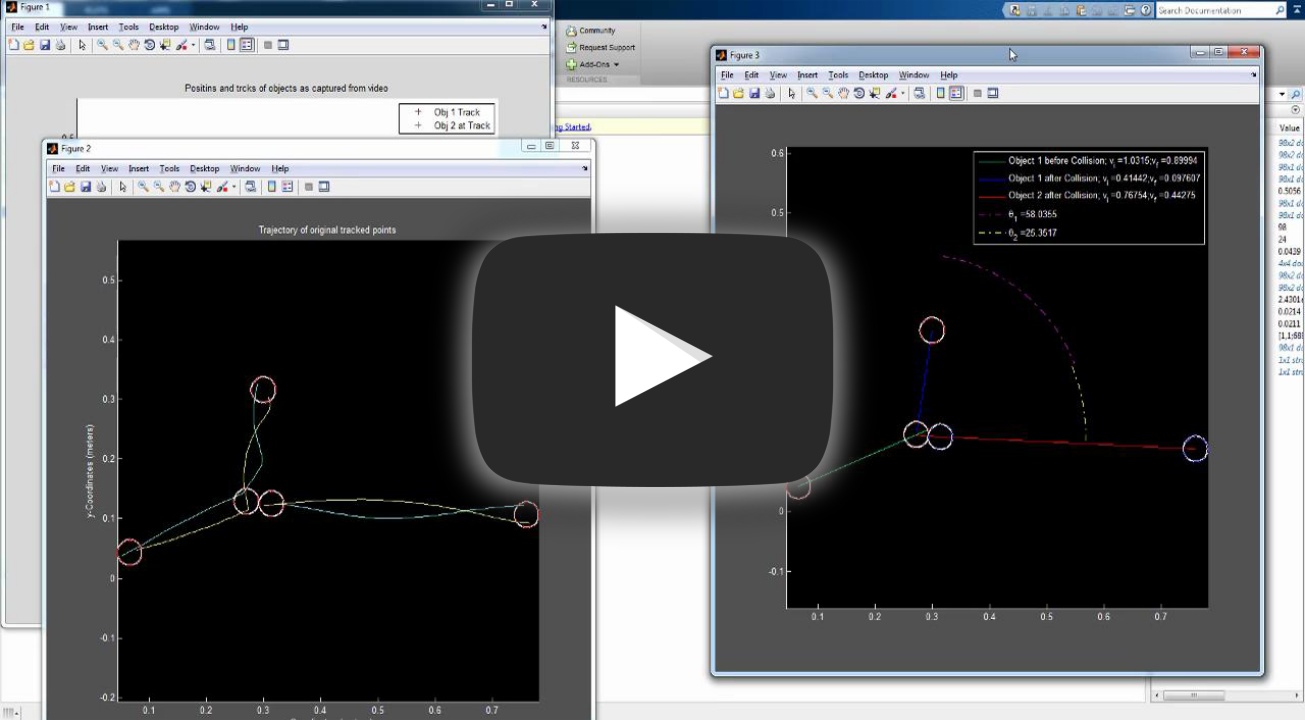Toggle Insert Colorbar in Figure 1 toolbar
Viewport: 1305px width, 720px height.
point(231,45)
